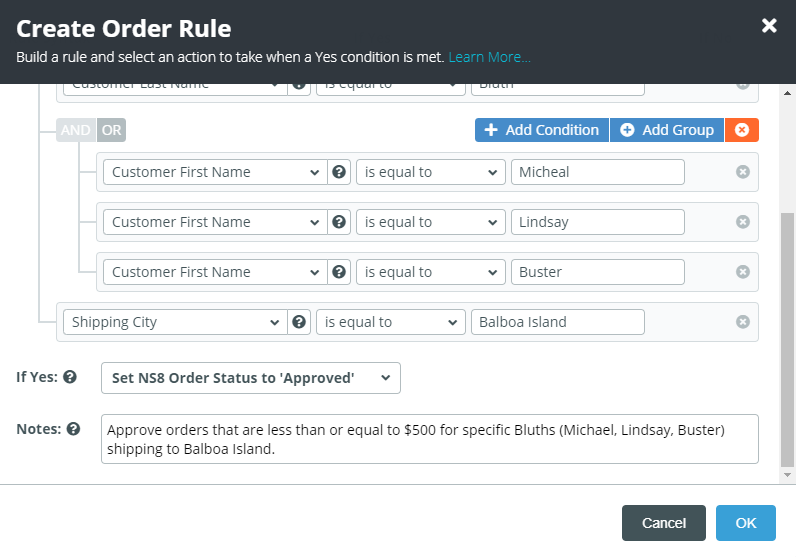
Task: Show help for Micheal row field
Action: 339,172
